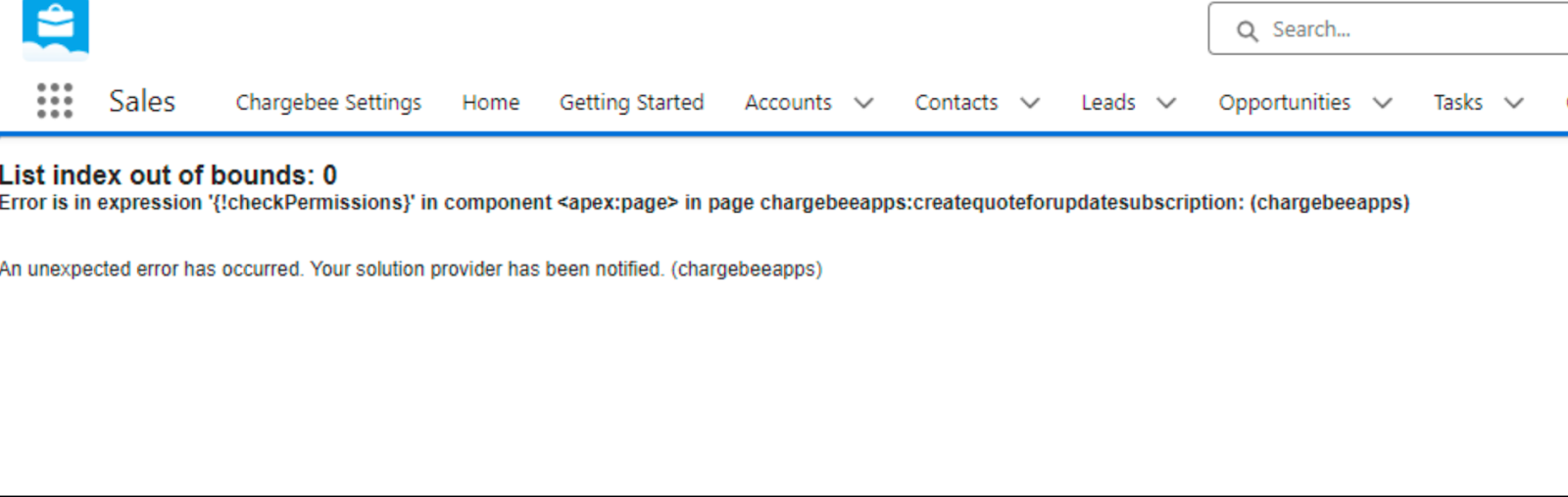
Task: Open the Contacts tab
Action: click(x=956, y=102)
